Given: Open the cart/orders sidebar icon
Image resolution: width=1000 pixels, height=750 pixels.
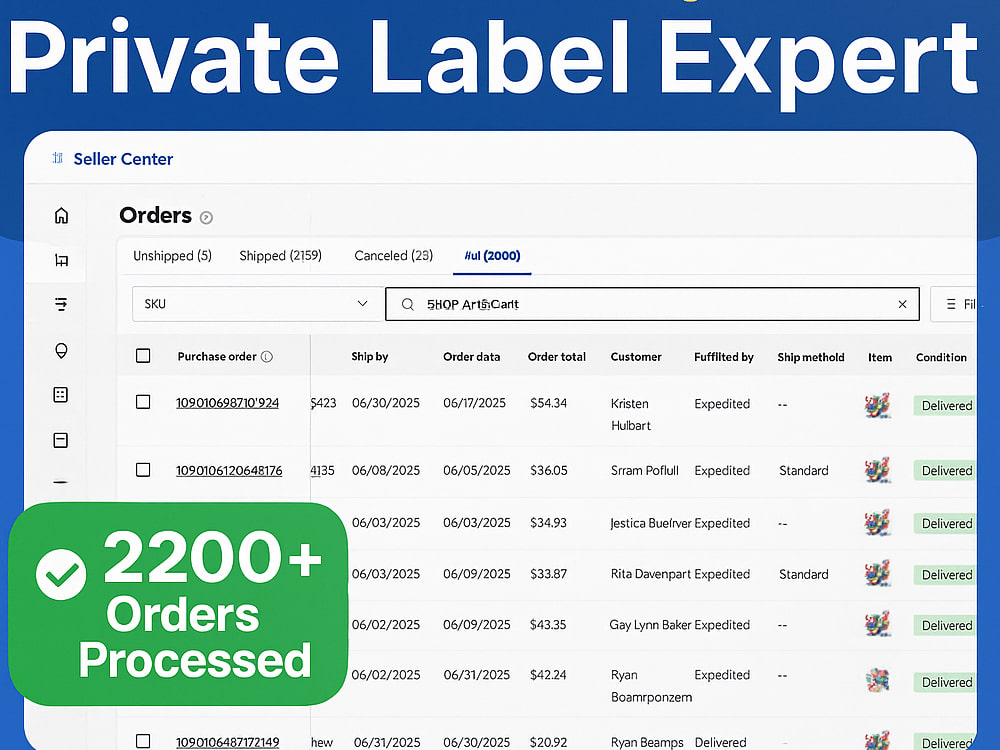Looking at the screenshot, I should 61,260.
